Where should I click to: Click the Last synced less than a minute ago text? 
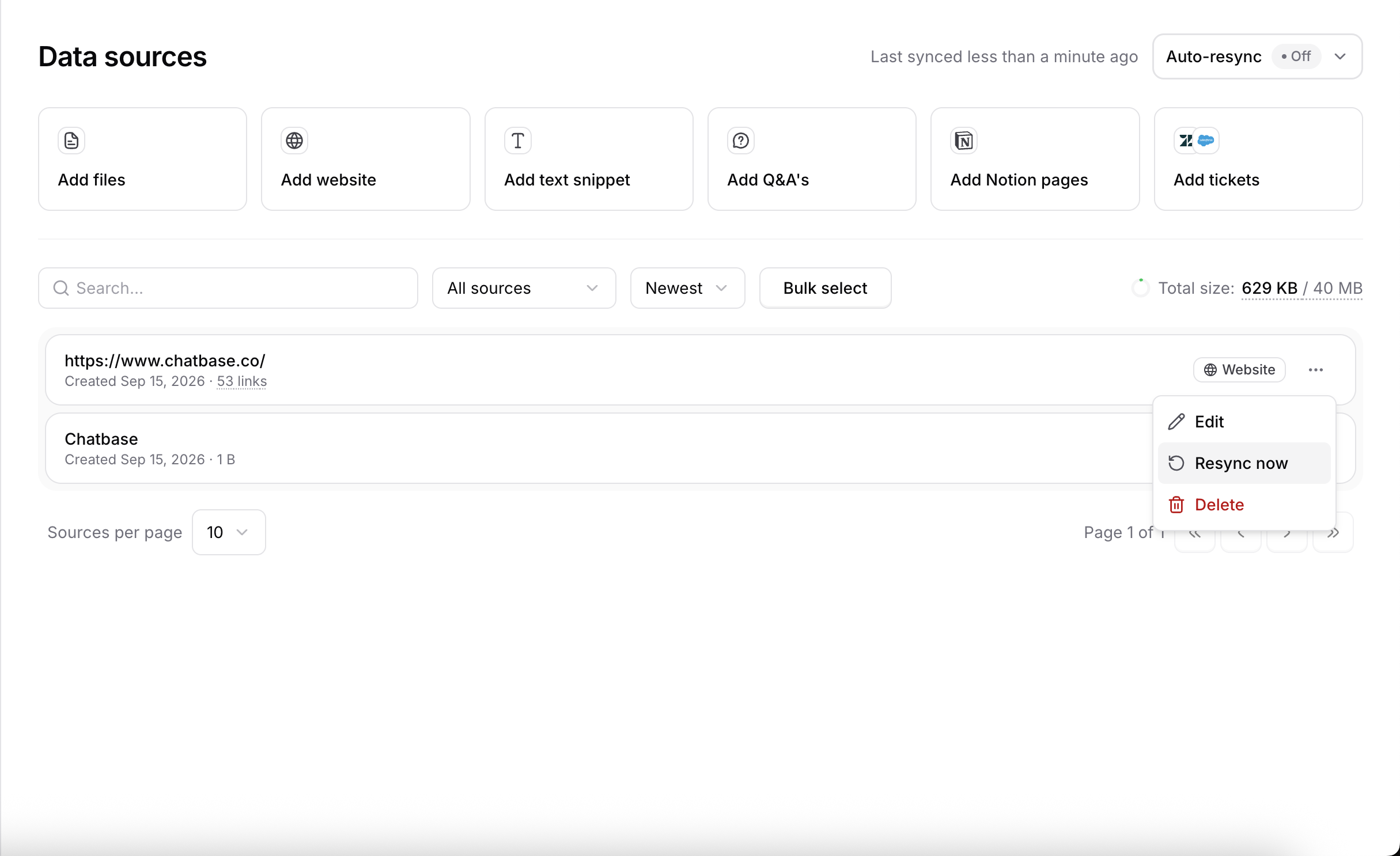point(1004,56)
